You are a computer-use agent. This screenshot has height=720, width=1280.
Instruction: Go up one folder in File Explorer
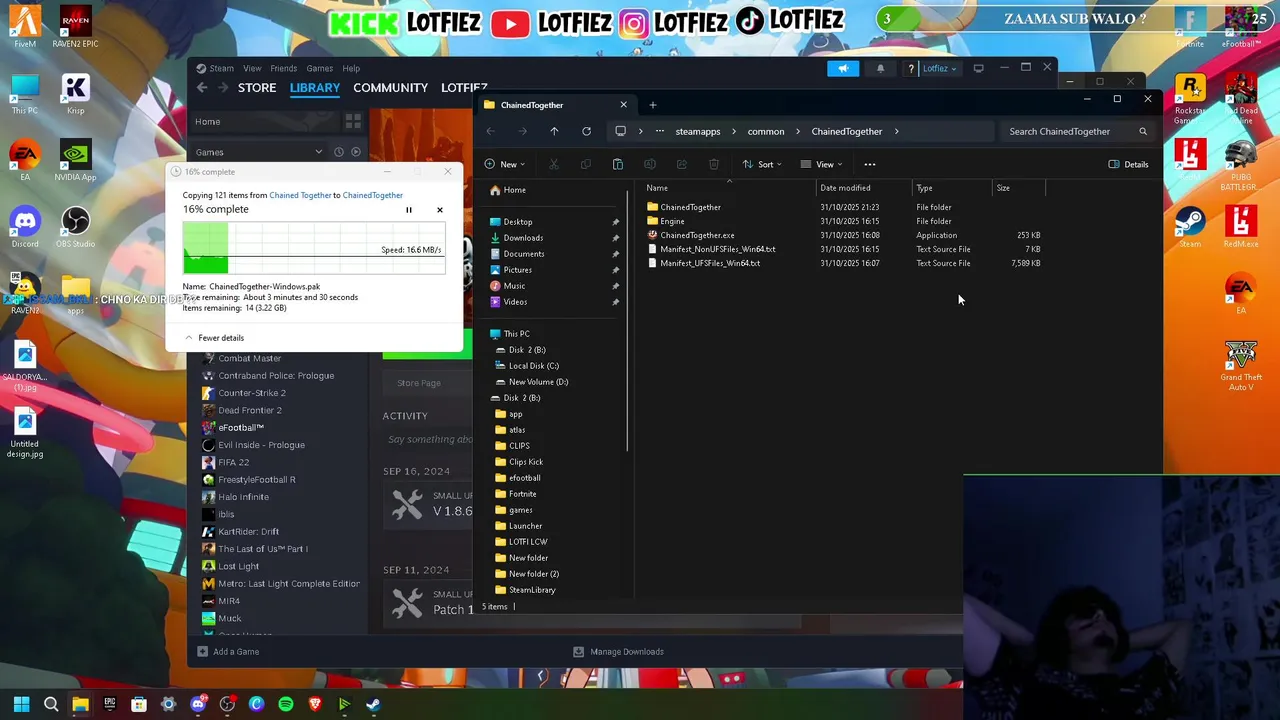554,131
